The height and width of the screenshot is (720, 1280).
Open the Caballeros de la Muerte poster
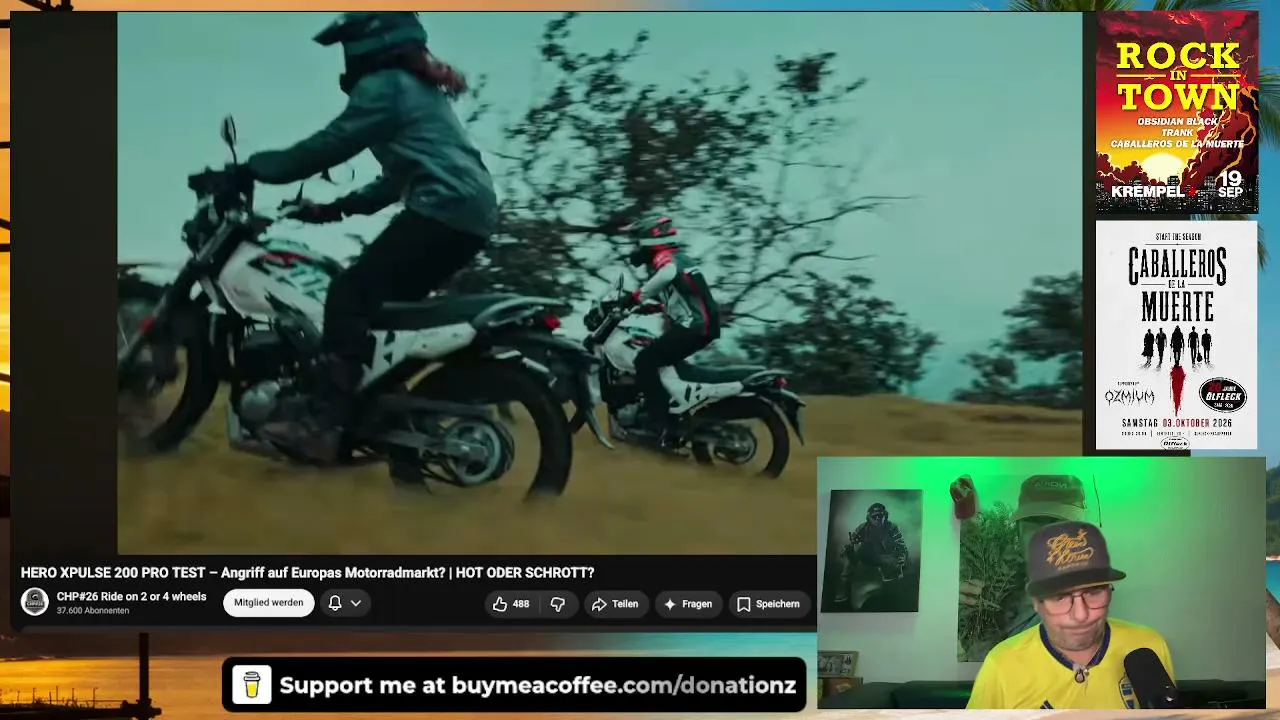click(1177, 335)
